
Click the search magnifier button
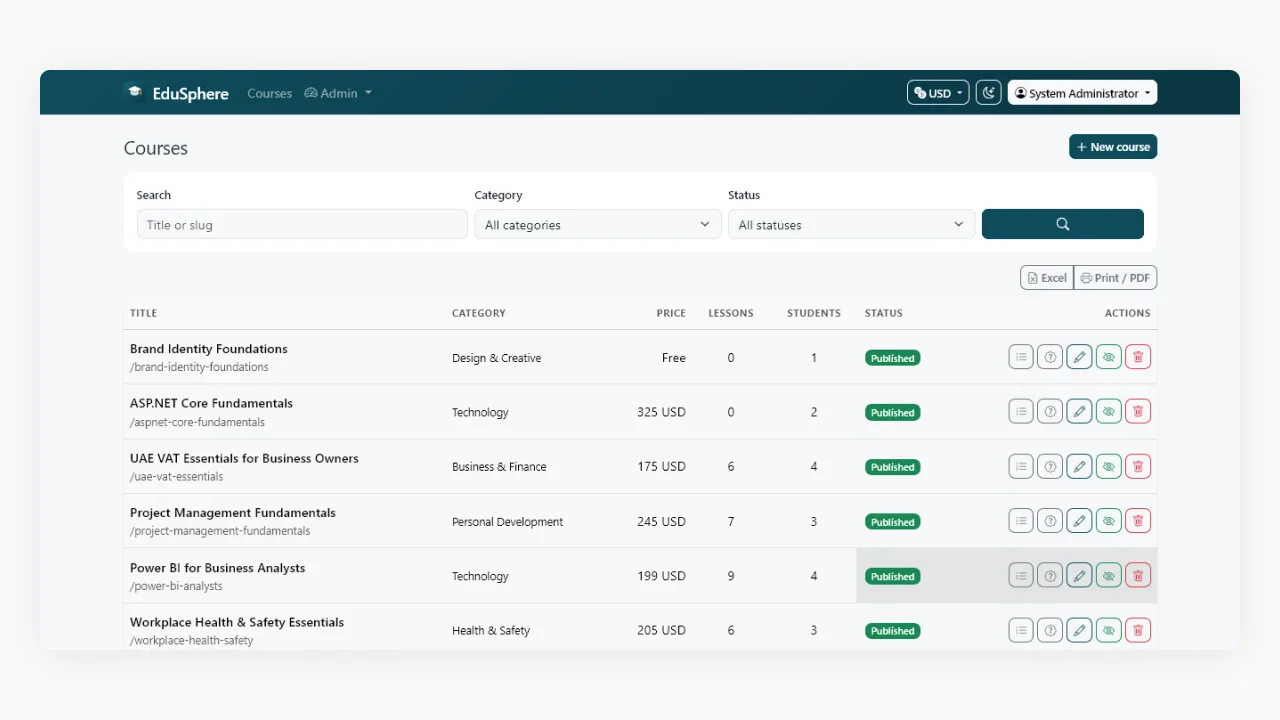tap(1063, 224)
